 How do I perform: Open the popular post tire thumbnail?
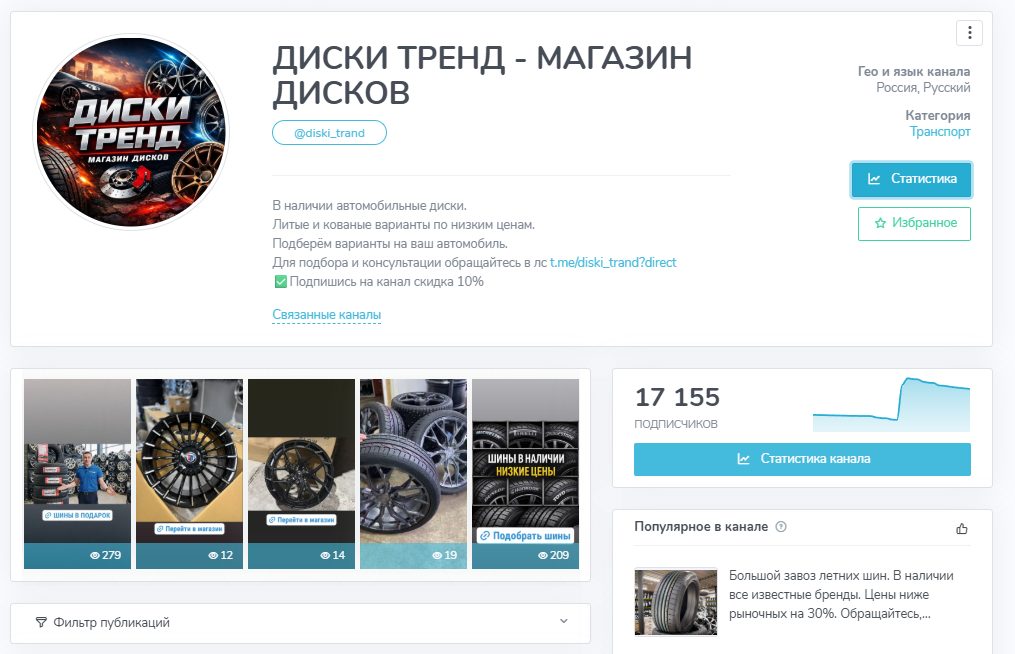coord(676,602)
